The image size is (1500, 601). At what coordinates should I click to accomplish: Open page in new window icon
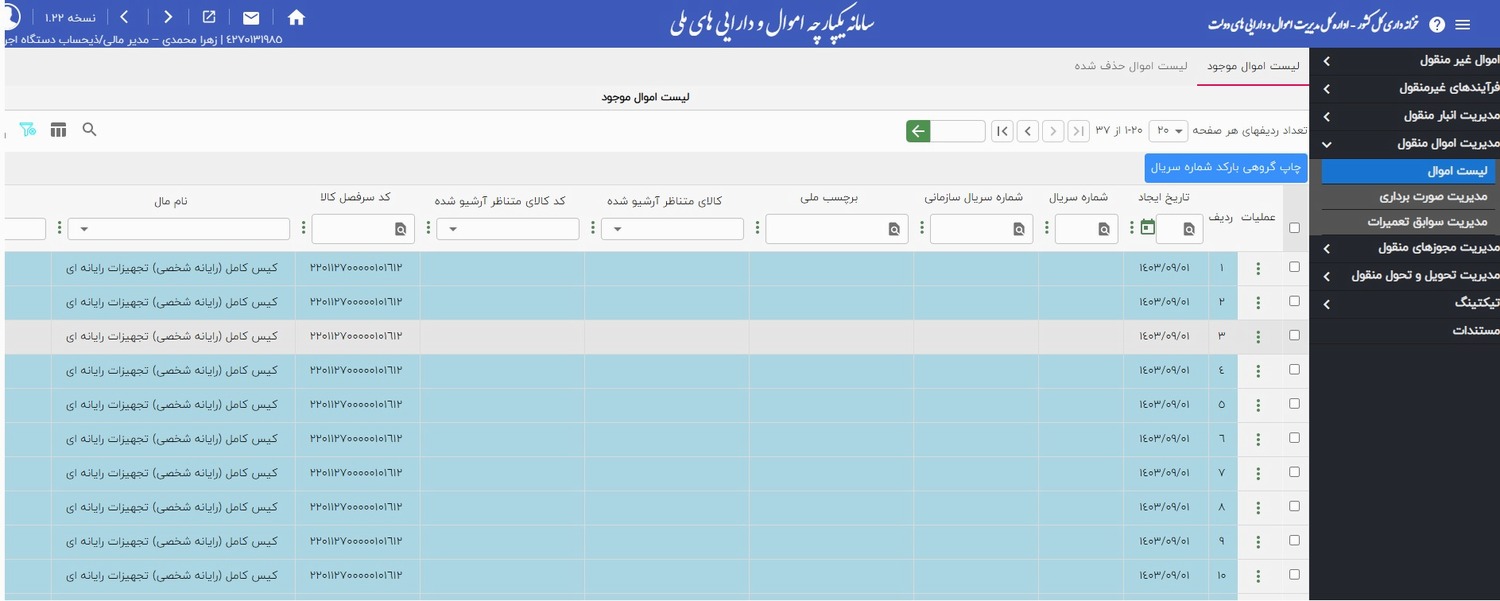pyautogui.click(x=209, y=17)
